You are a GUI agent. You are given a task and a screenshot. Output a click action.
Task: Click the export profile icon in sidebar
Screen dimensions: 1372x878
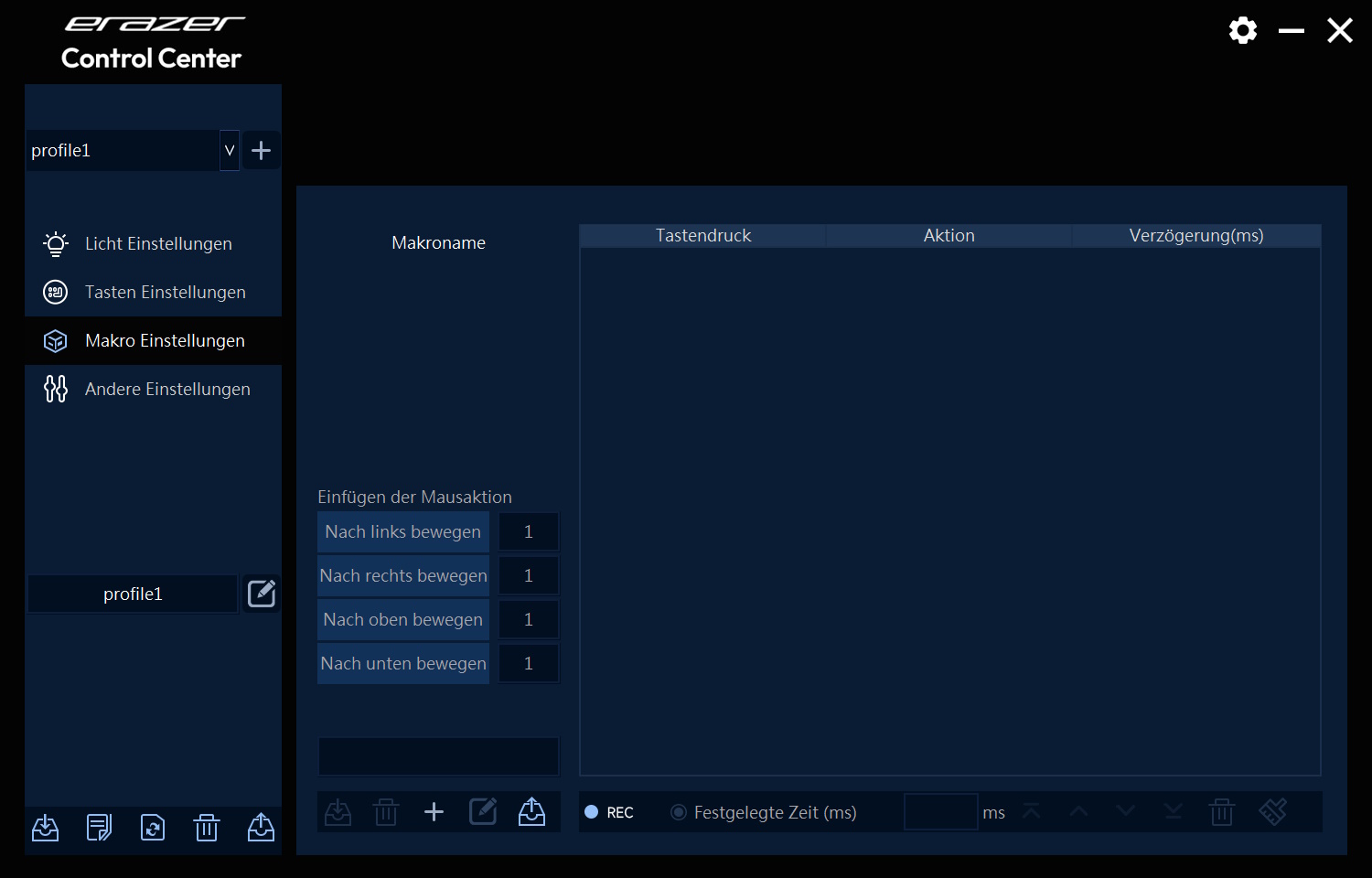click(x=261, y=828)
